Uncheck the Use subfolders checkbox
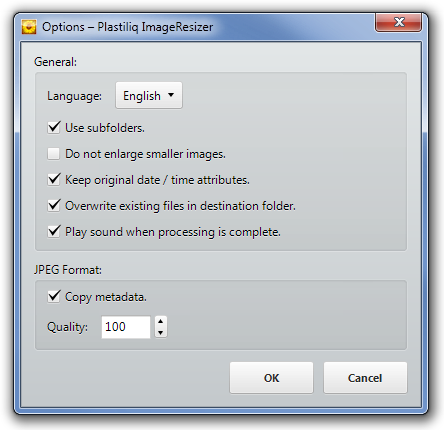The width and height of the screenshot is (444, 430). pyautogui.click(x=54, y=128)
